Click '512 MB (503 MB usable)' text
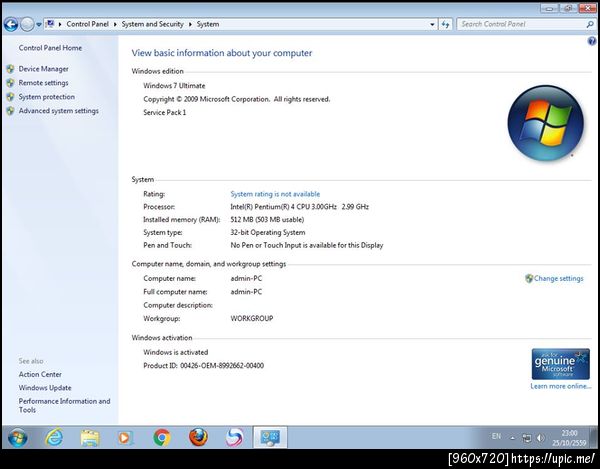This screenshot has width=600, height=469. (x=267, y=220)
